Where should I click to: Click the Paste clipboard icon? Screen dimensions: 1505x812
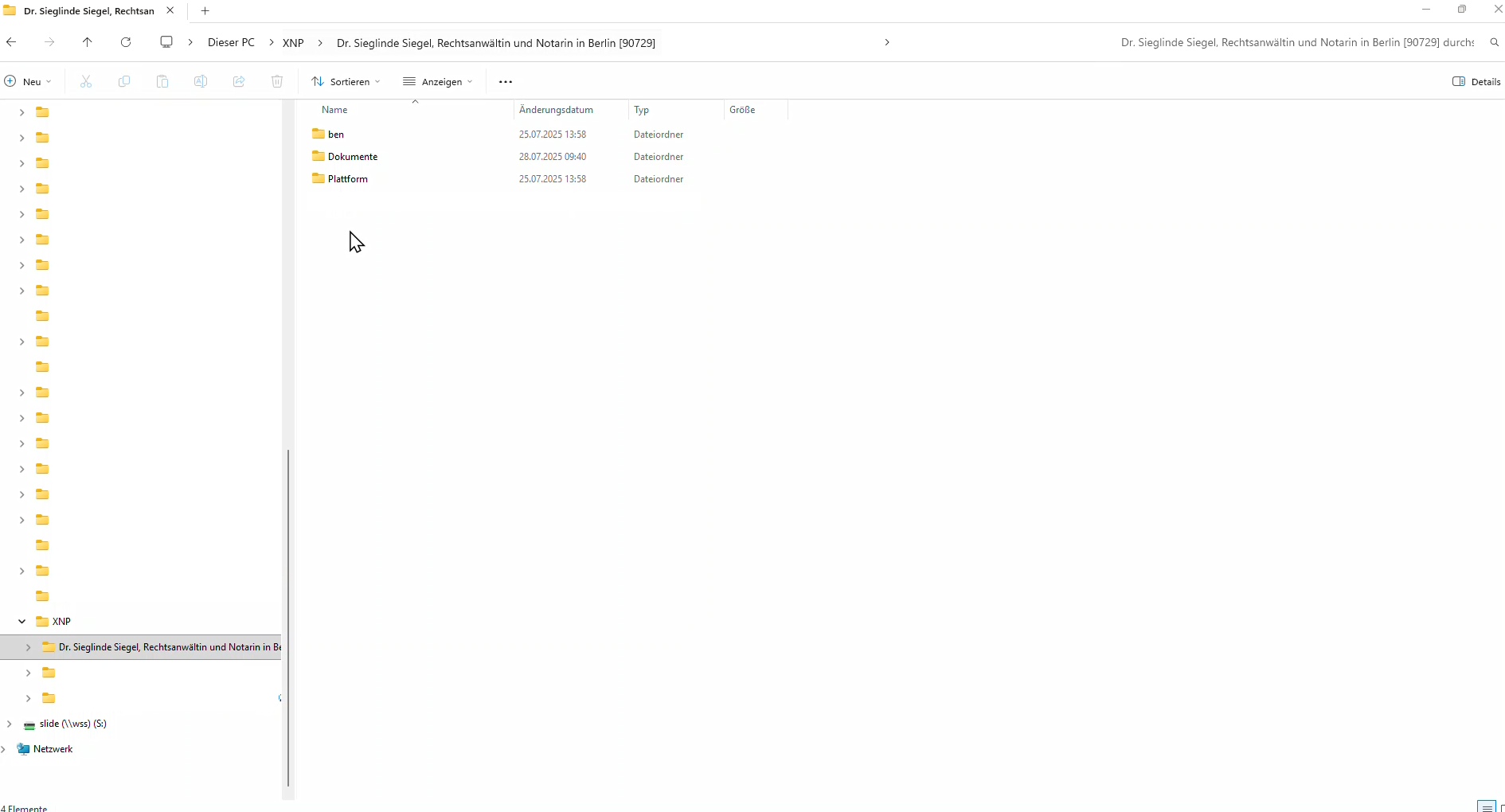point(162,82)
